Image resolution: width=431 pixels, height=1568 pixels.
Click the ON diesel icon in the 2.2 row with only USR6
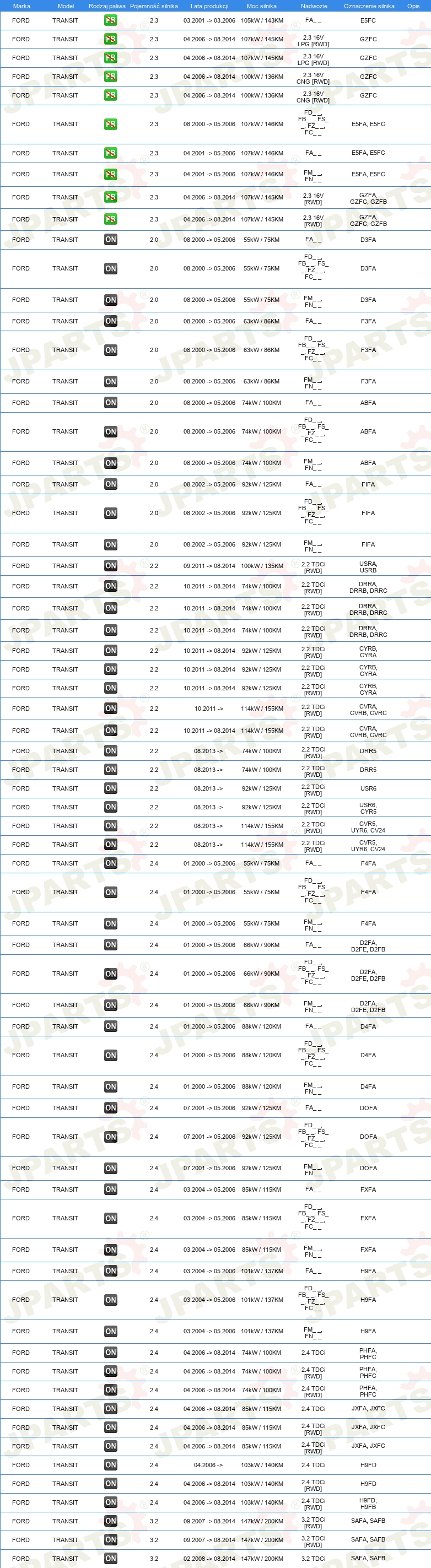click(x=110, y=788)
